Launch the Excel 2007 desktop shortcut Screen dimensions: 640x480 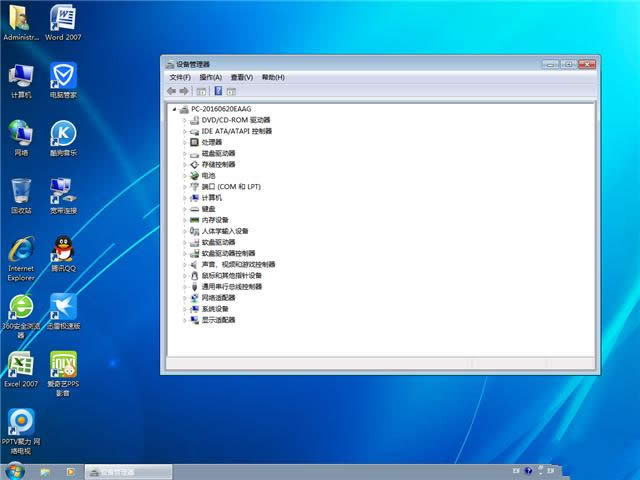pyautogui.click(x=21, y=369)
